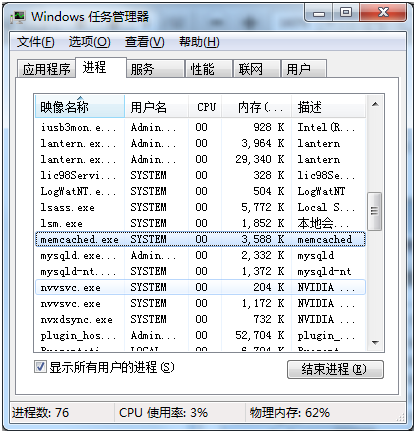Select lantern.ex... row with 29,340 K
416x433 pixels.
pyautogui.click(x=200, y=159)
